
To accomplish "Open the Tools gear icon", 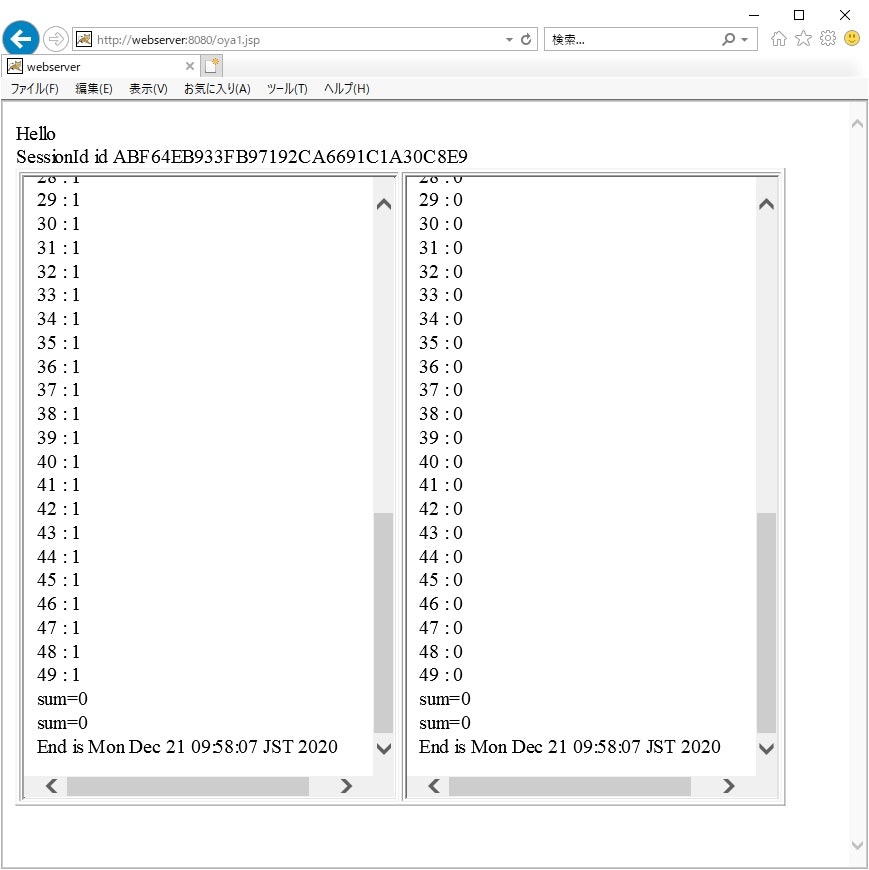I will pyautogui.click(x=827, y=38).
